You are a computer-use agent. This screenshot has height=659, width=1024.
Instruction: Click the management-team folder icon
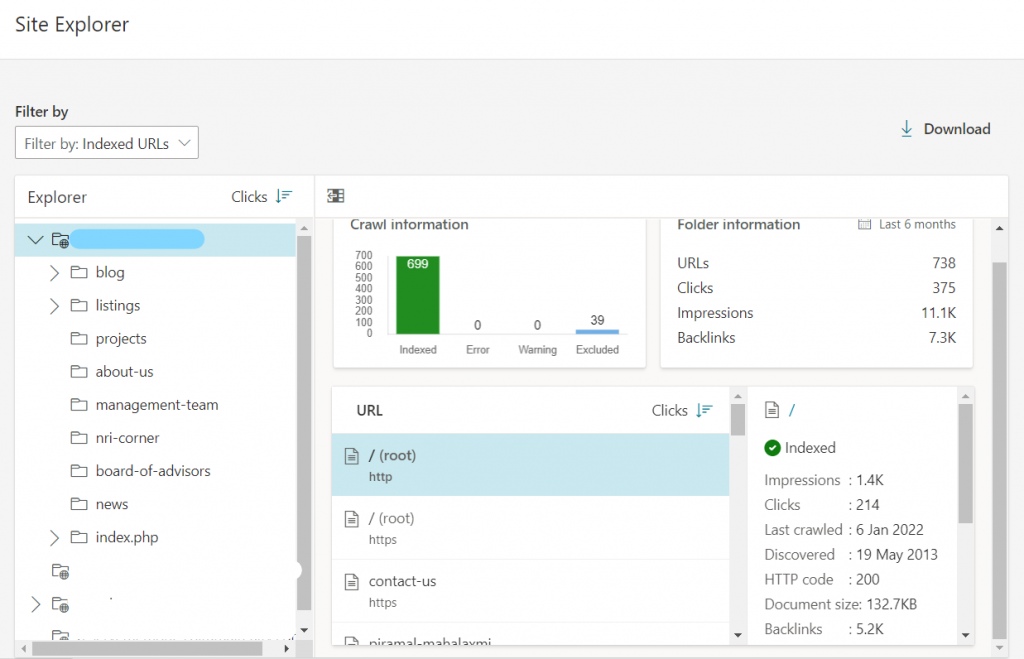click(79, 405)
